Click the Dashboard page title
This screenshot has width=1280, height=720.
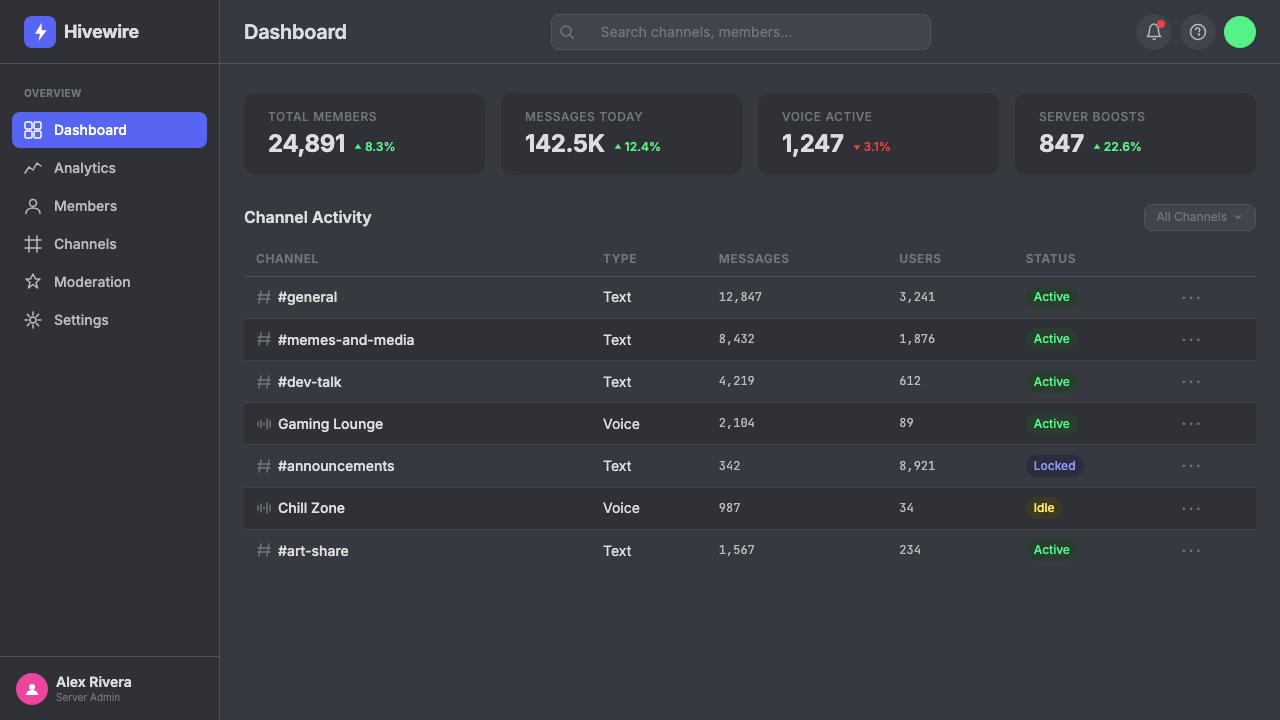(295, 32)
